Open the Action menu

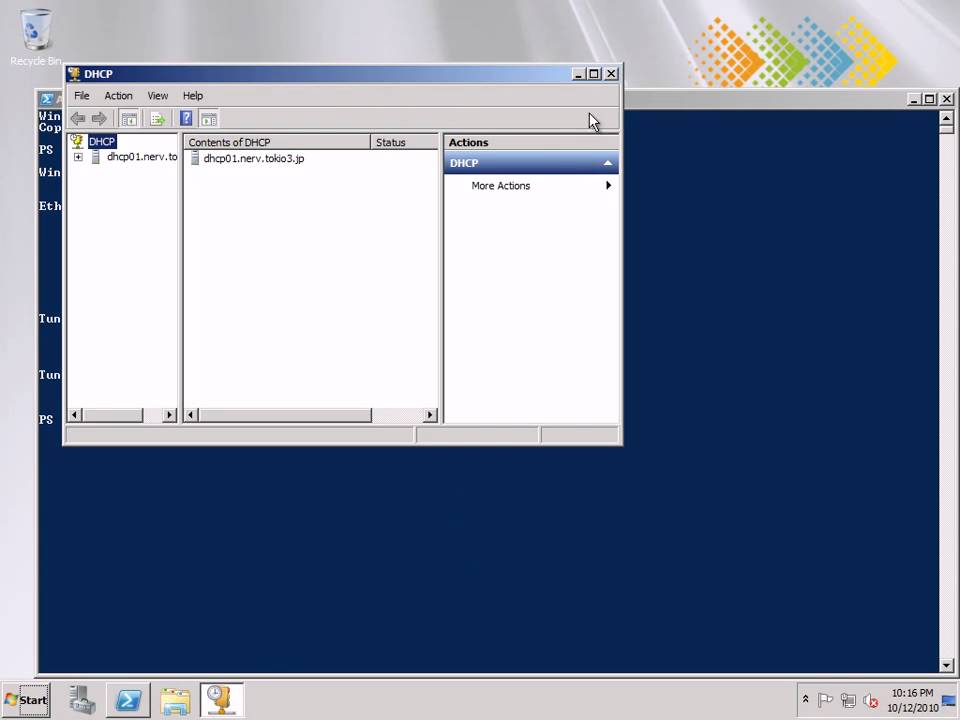pos(118,96)
